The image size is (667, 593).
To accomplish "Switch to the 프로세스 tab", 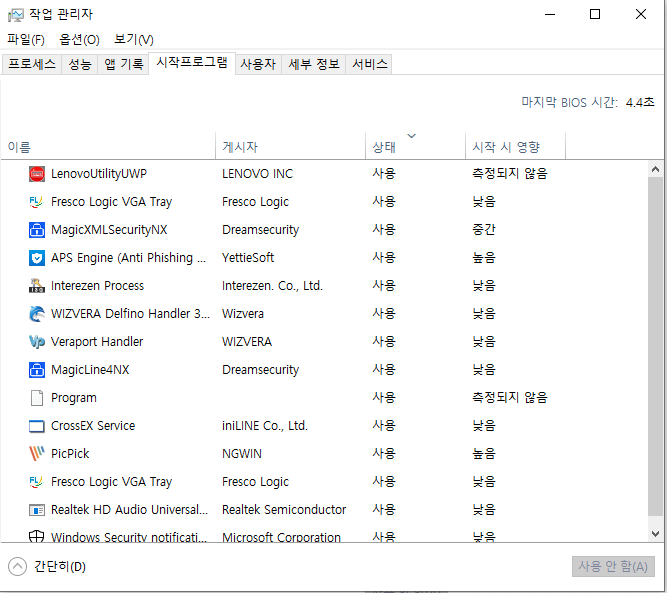I will tap(32, 64).
